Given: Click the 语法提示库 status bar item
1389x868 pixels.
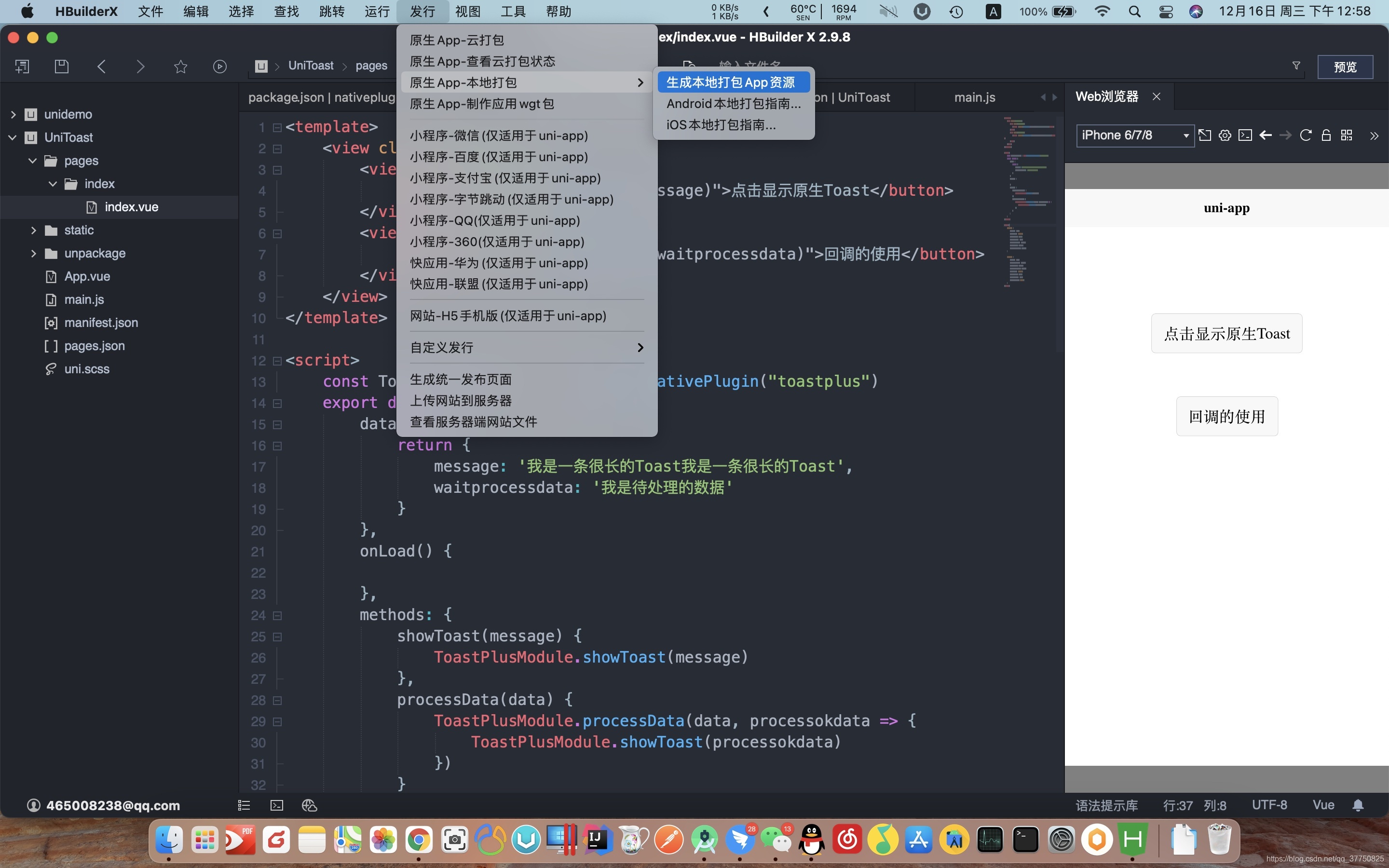Looking at the screenshot, I should pyautogui.click(x=1106, y=805).
